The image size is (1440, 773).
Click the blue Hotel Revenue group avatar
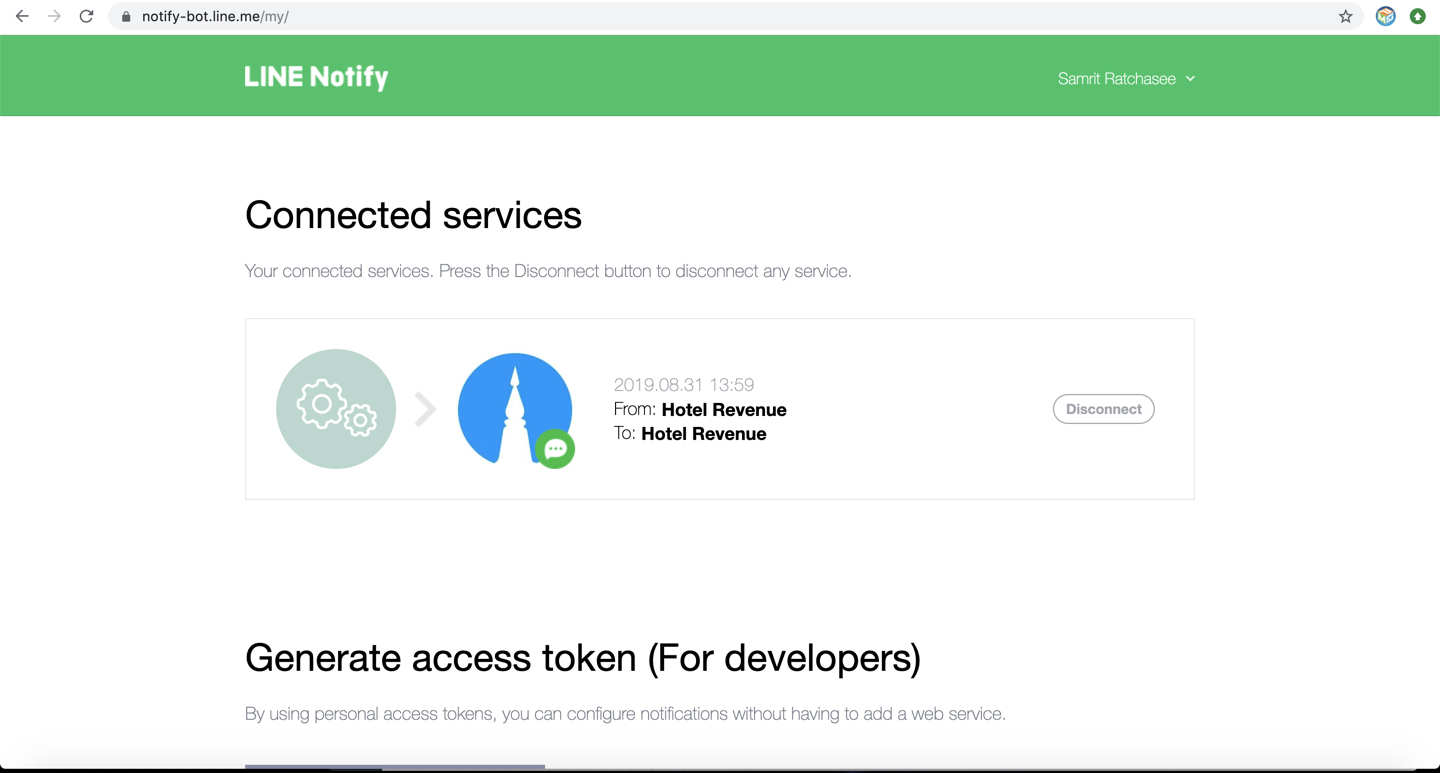(513, 407)
